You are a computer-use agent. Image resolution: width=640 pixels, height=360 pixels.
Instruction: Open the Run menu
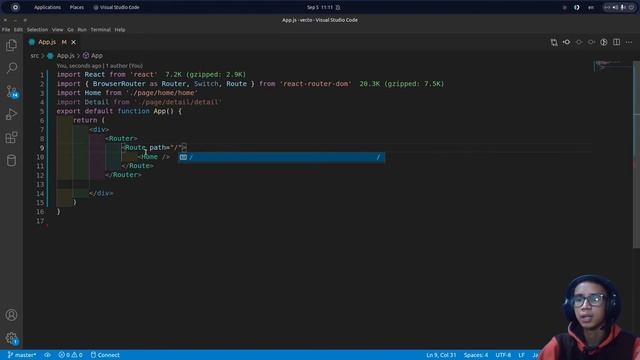click(x=82, y=30)
